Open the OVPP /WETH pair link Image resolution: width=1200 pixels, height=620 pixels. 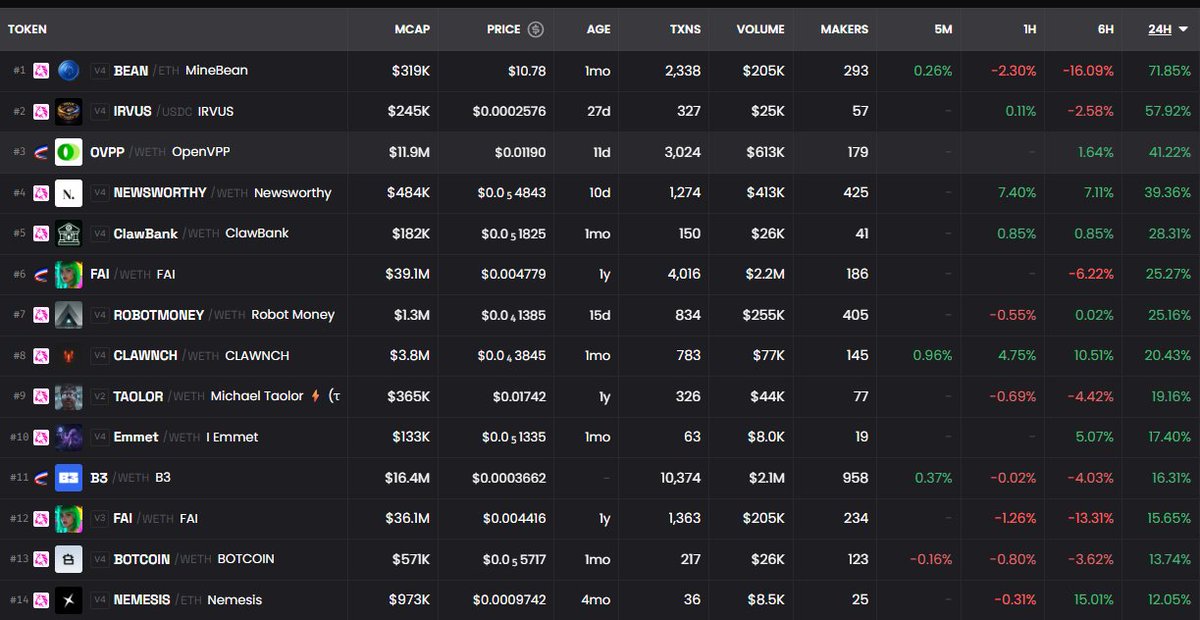point(127,152)
